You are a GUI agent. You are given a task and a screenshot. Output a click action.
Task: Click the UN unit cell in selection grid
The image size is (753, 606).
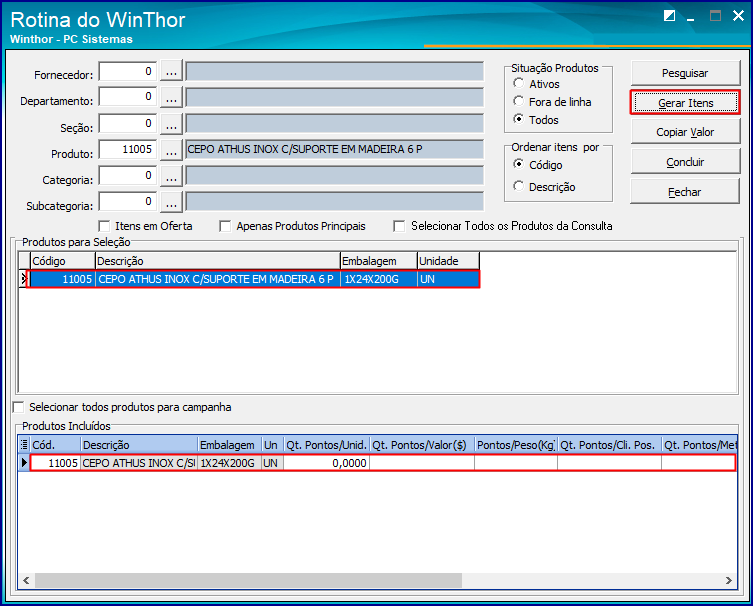pyautogui.click(x=449, y=279)
